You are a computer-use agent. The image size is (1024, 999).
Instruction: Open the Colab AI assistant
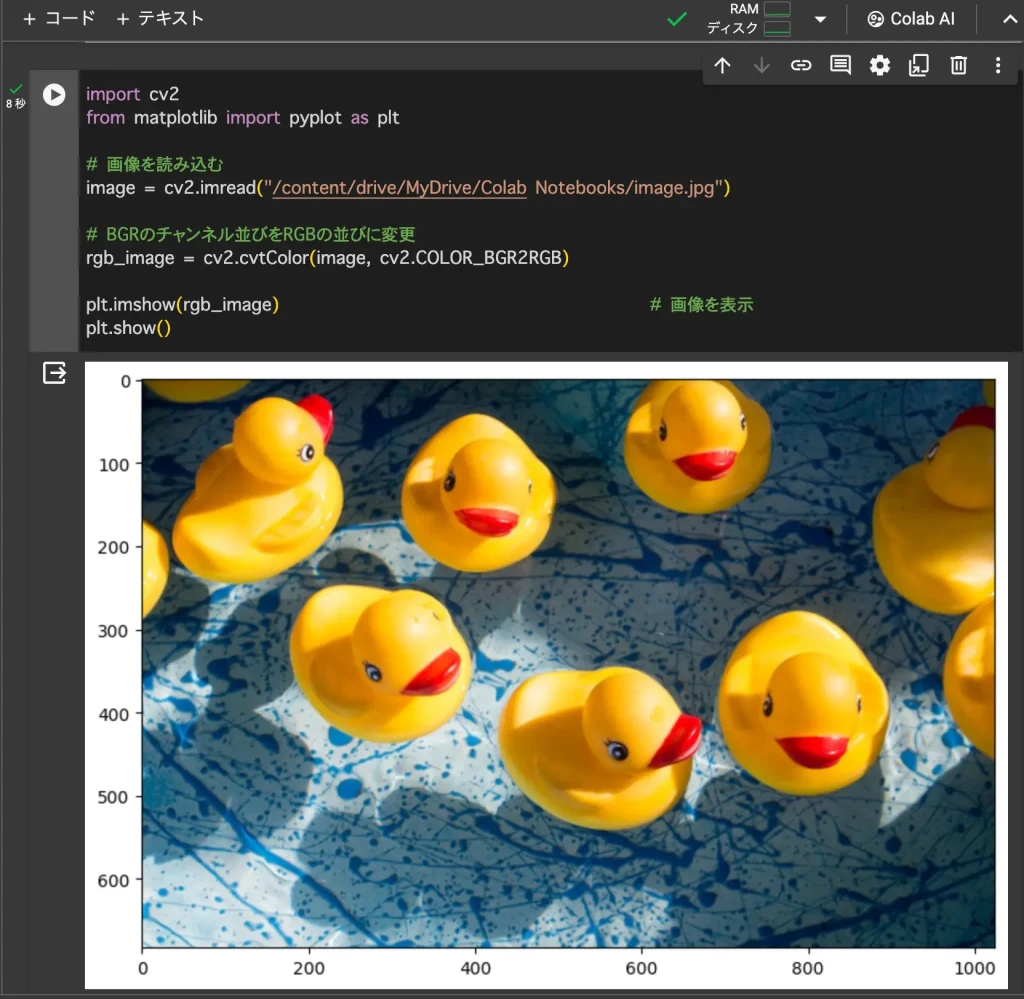coord(910,18)
